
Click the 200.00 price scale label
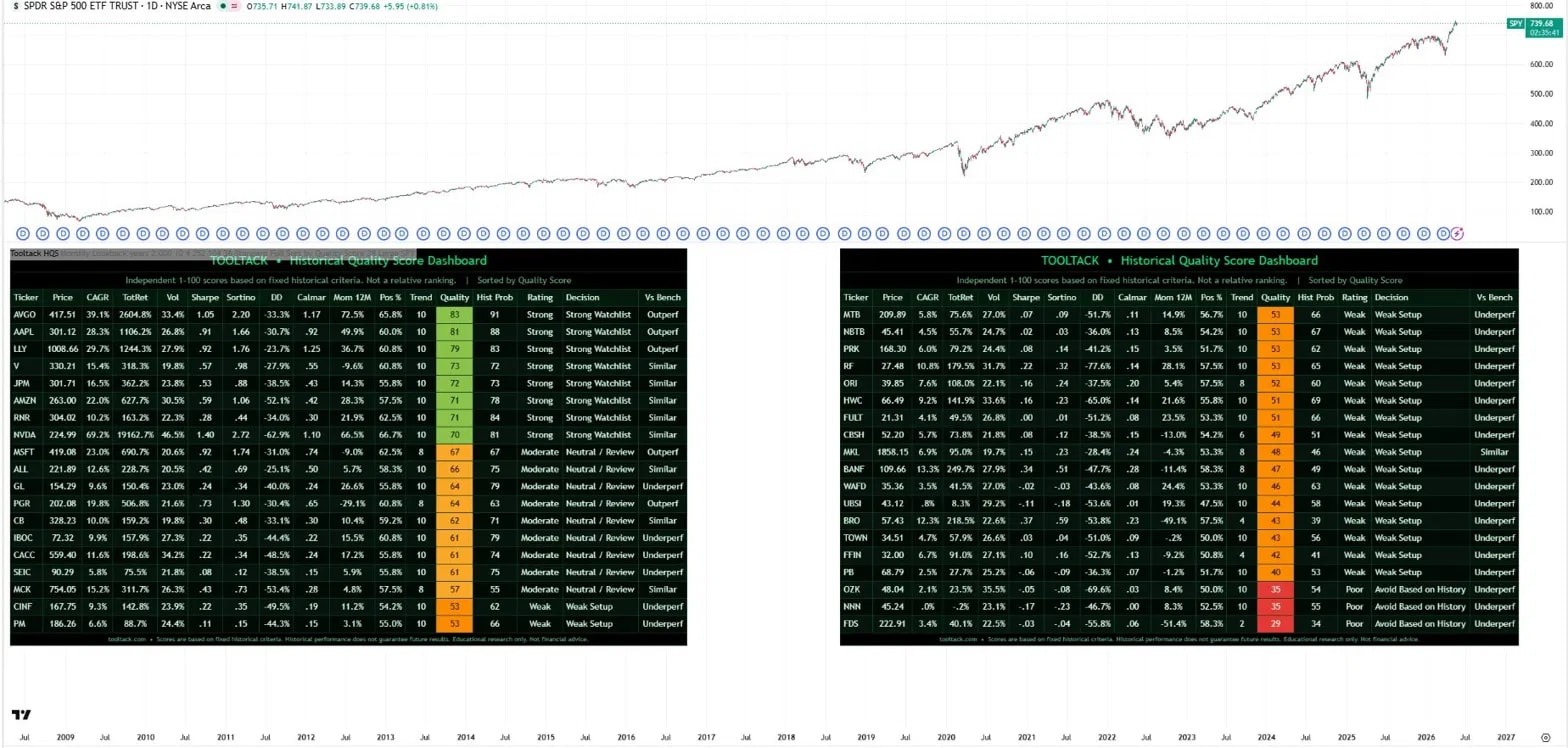pos(1539,182)
